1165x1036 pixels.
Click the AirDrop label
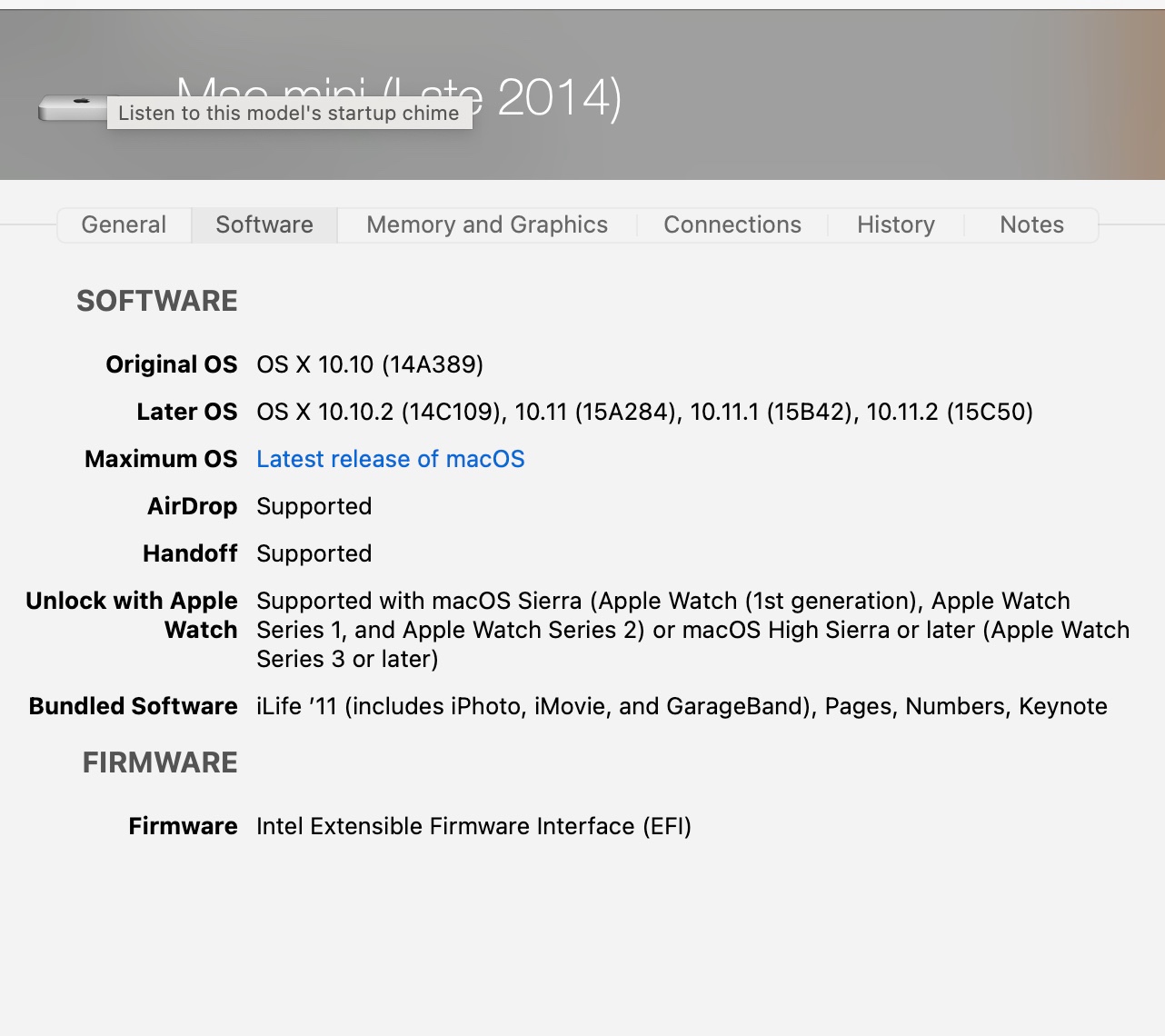pos(193,506)
